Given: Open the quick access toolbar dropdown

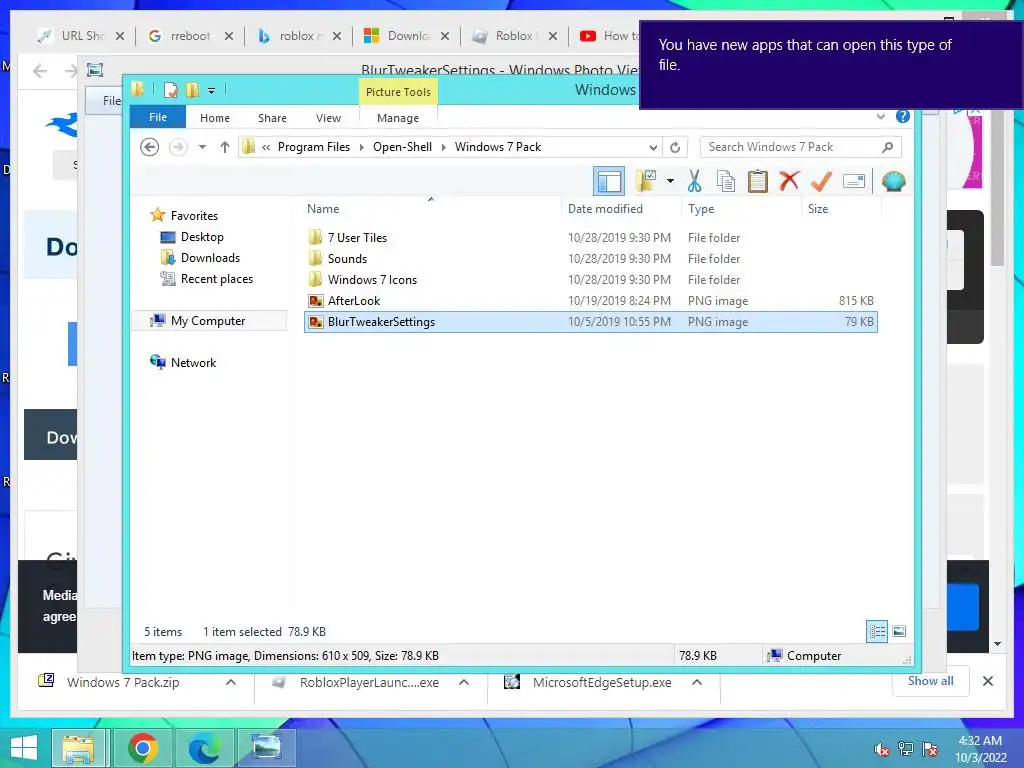Looking at the screenshot, I should (212, 91).
